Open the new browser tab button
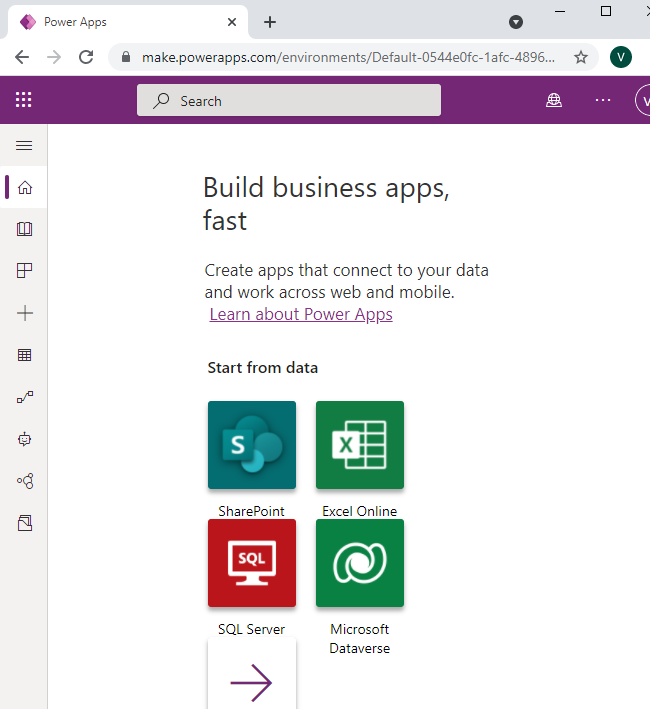 click(x=270, y=22)
